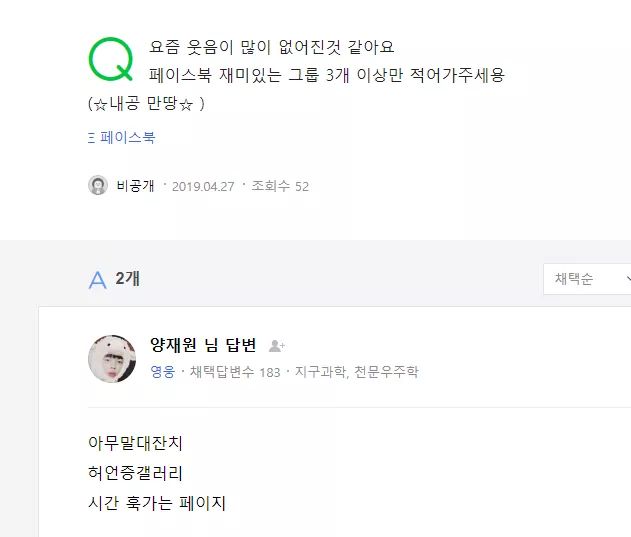Click answer line 시간 훅가는 페이지
631x537 pixels.
[157, 503]
